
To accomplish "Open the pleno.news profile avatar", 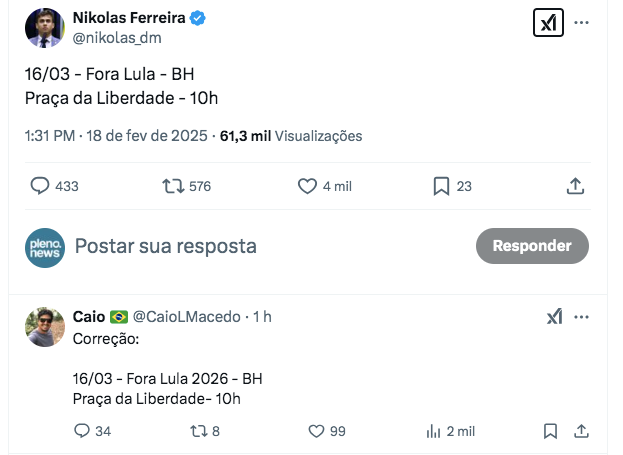I will [x=45, y=247].
